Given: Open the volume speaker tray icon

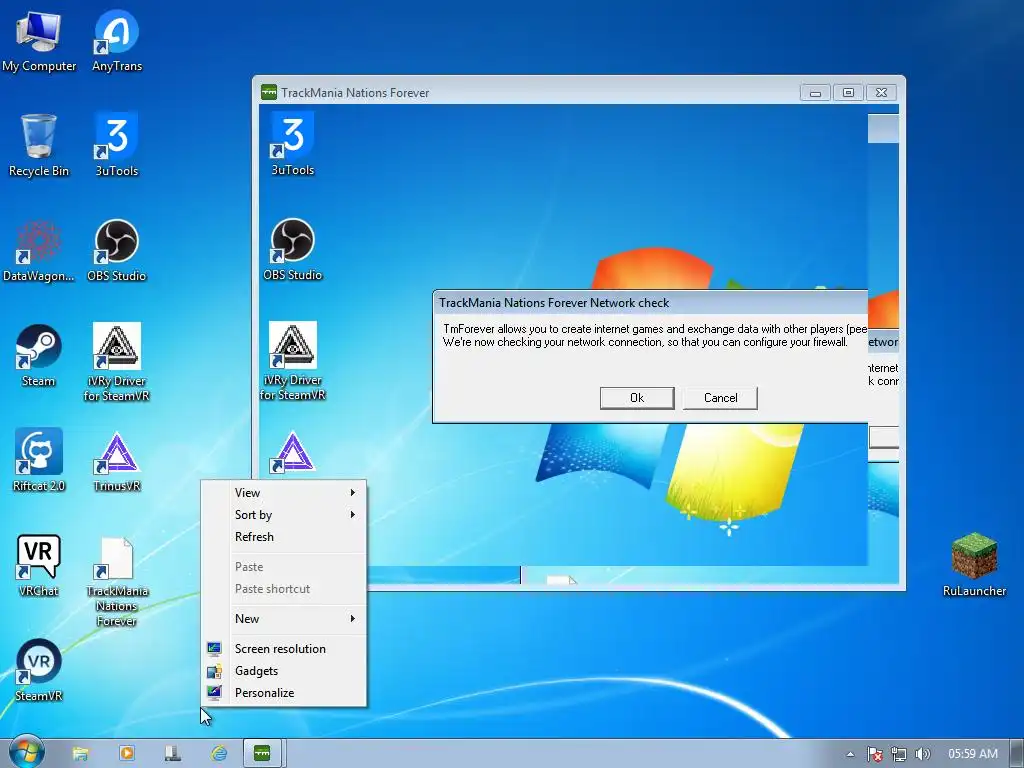Looking at the screenshot, I should pyautogui.click(x=923, y=754).
